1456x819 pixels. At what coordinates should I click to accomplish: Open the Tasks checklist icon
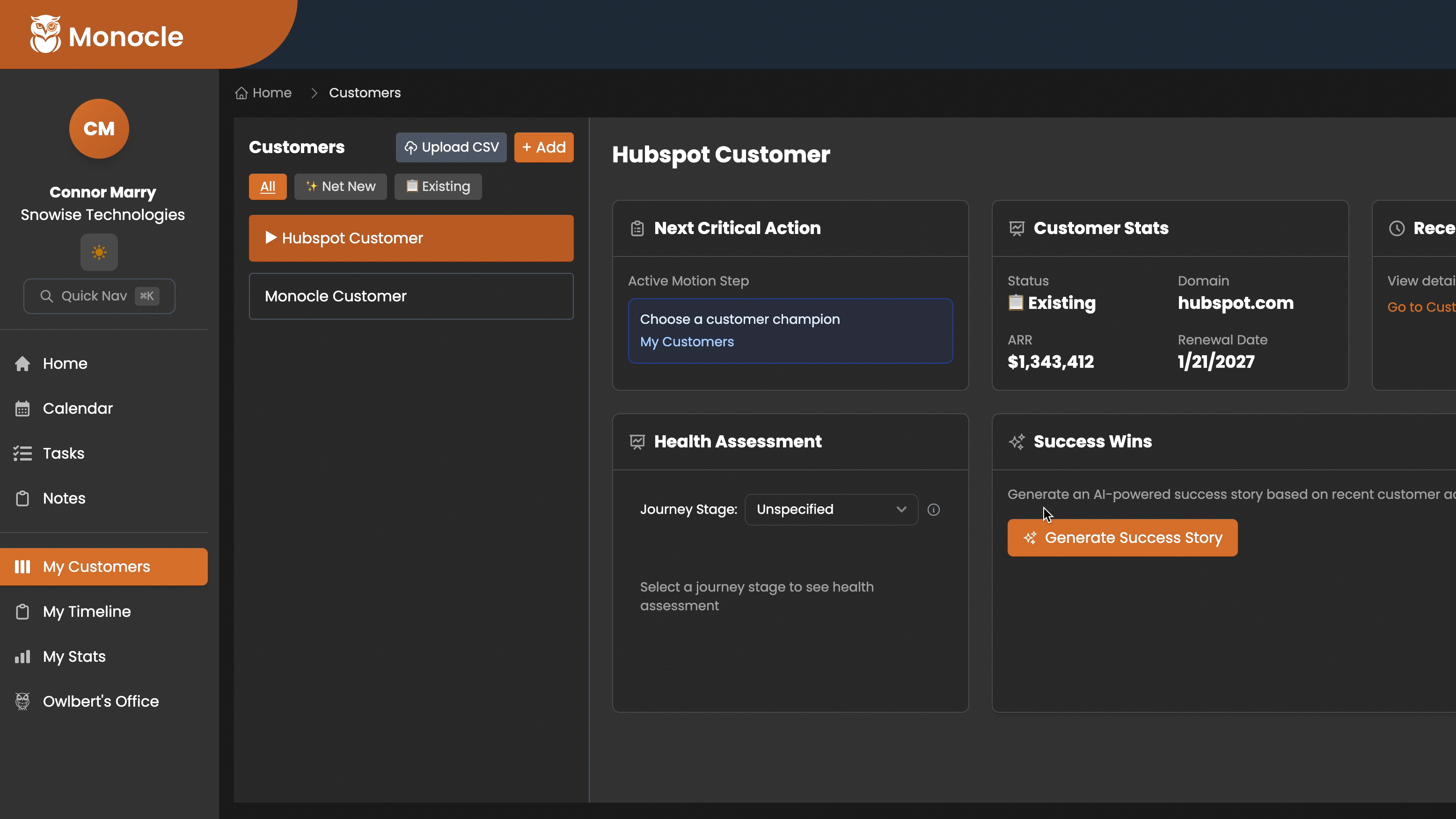pyautogui.click(x=22, y=453)
